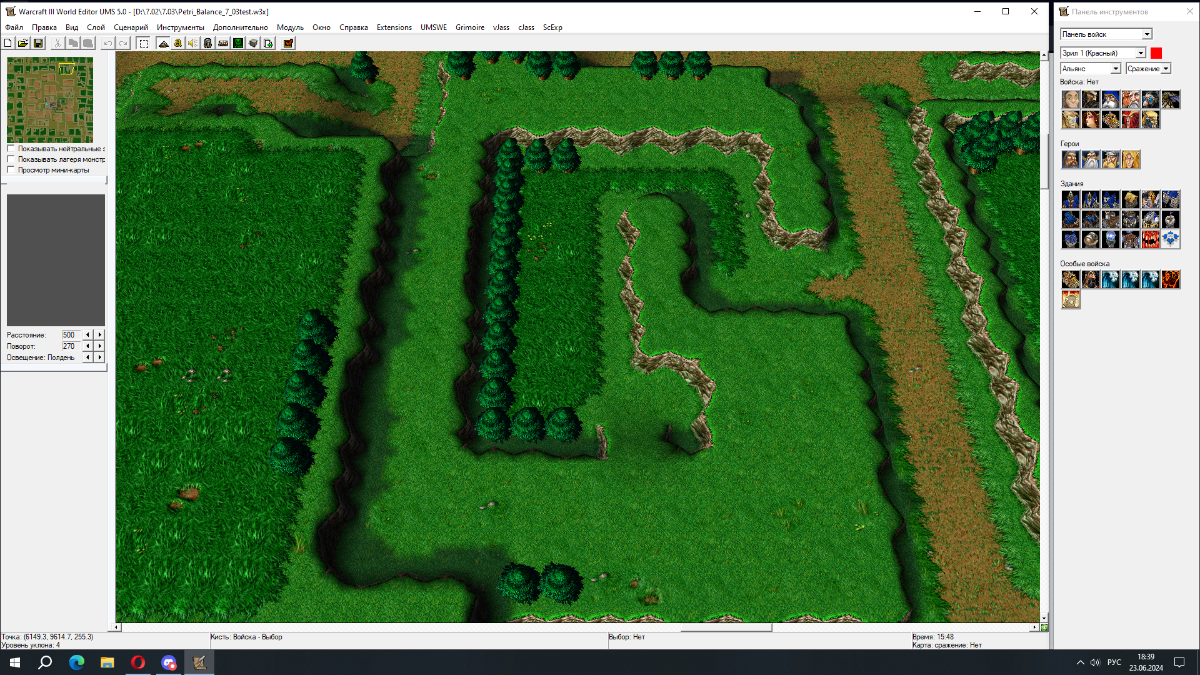Viewport: 1200px width, 675px height.
Task: Click the Undo arrow in the toolbar
Action: [x=107, y=43]
